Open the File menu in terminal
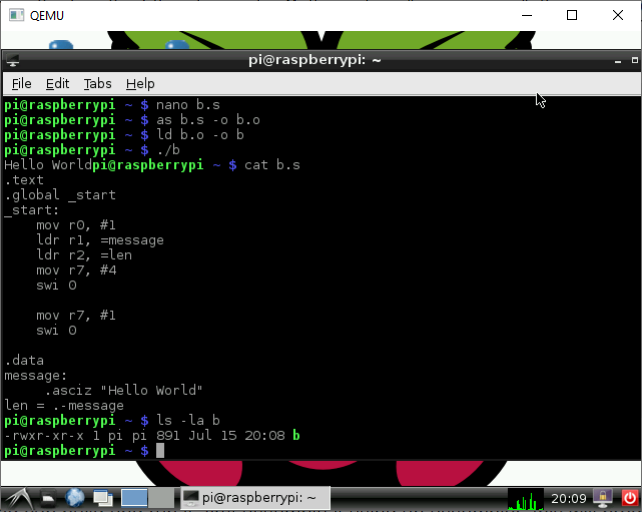 tap(21, 83)
